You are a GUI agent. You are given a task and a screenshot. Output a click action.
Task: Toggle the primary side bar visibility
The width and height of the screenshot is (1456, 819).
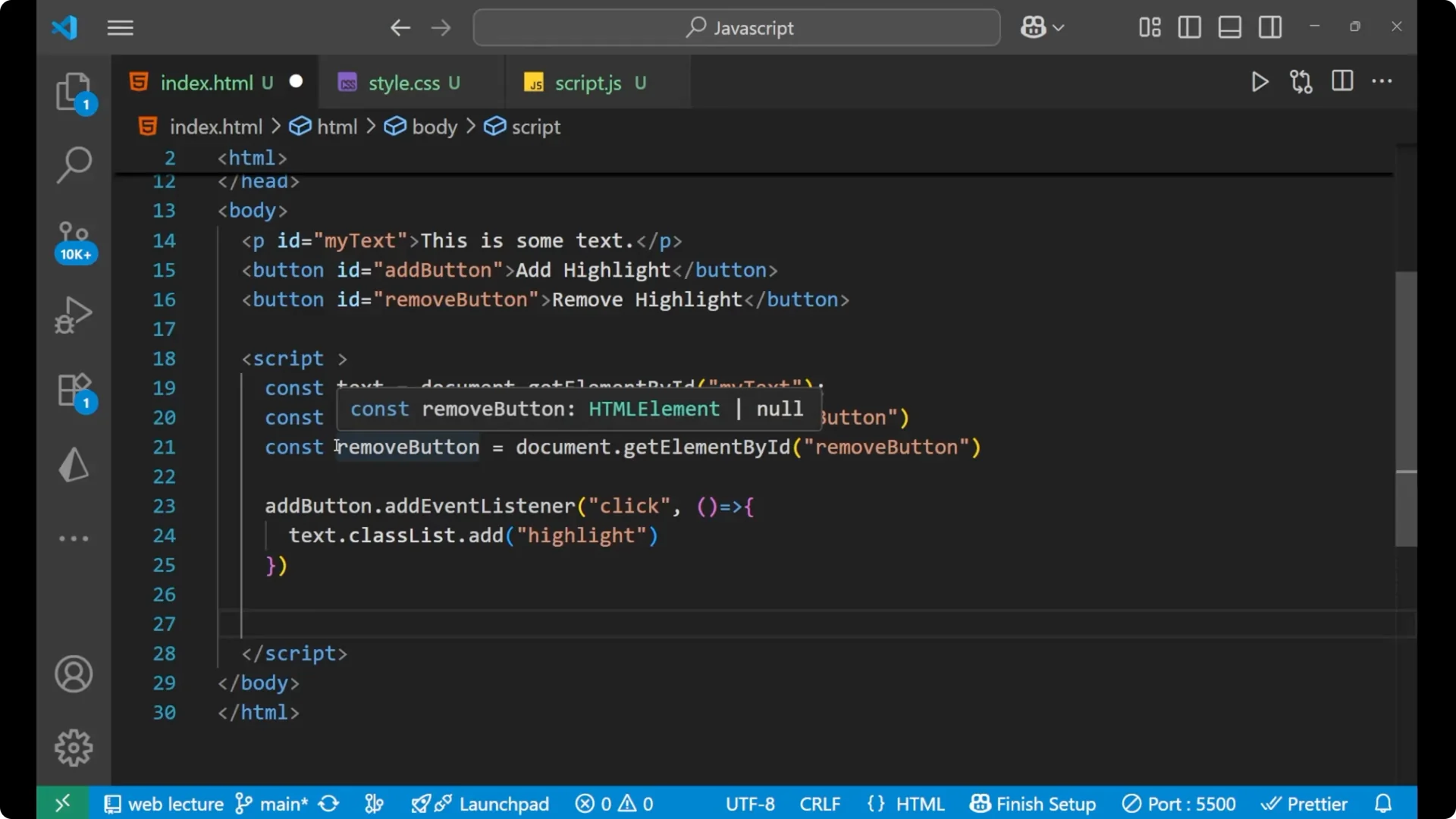(1189, 27)
